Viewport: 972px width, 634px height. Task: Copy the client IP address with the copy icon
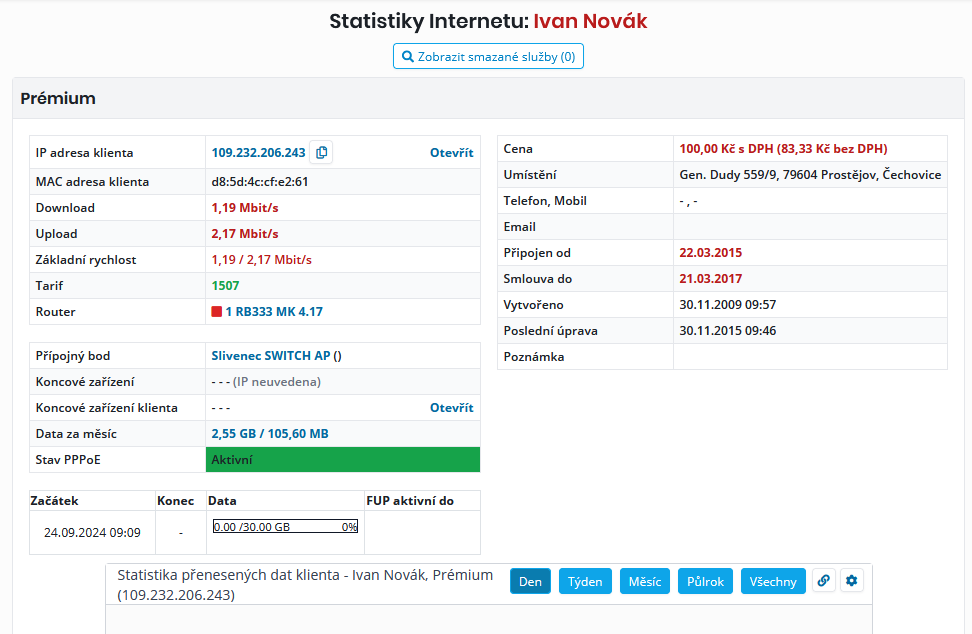pyautogui.click(x=321, y=153)
